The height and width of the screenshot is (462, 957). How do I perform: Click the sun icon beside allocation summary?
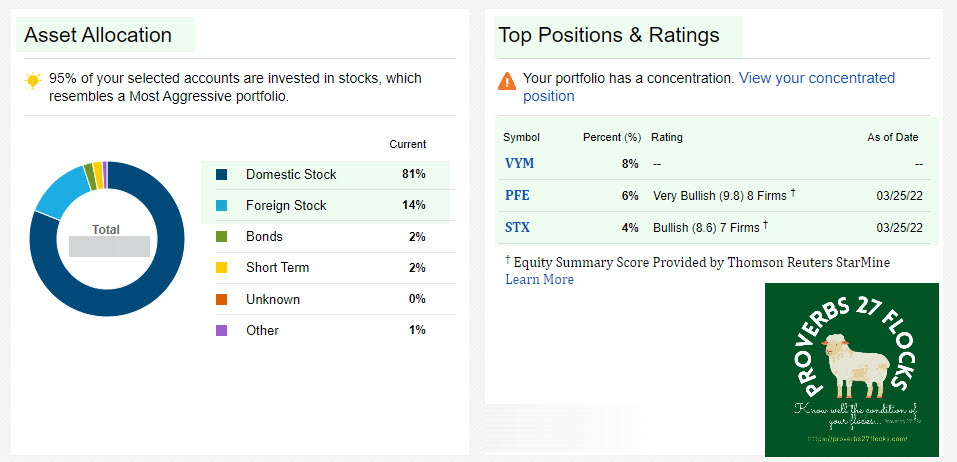click(x=34, y=79)
